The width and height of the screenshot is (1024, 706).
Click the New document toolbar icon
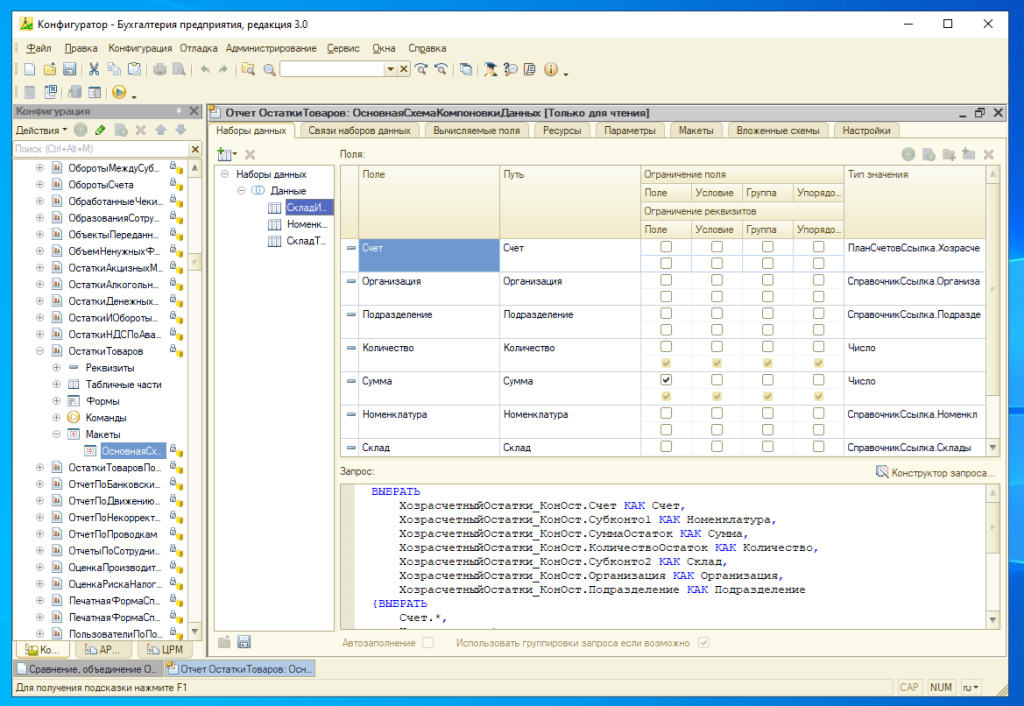[x=30, y=69]
